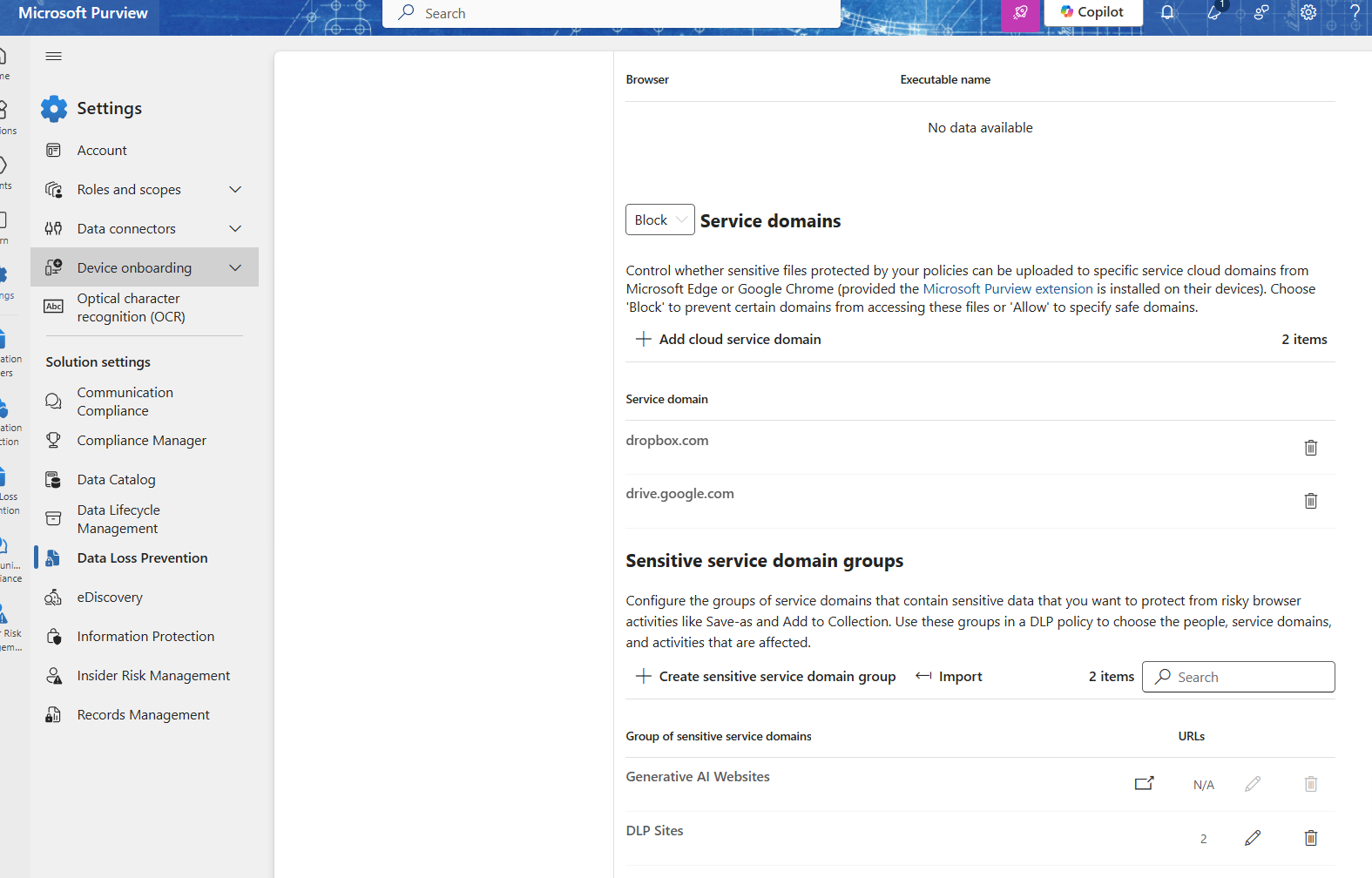Export the Generative AI Websites group
The image size is (1372, 878).
(1144, 784)
